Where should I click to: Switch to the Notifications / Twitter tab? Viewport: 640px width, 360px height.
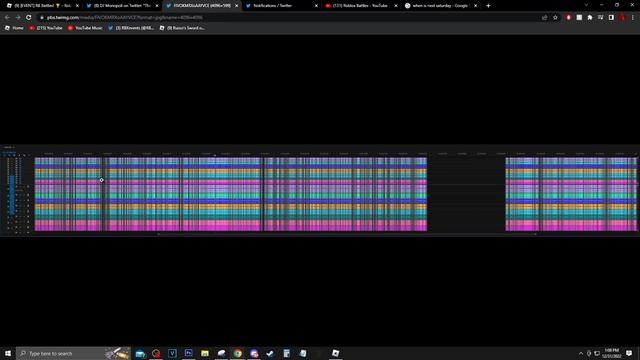tap(281, 6)
